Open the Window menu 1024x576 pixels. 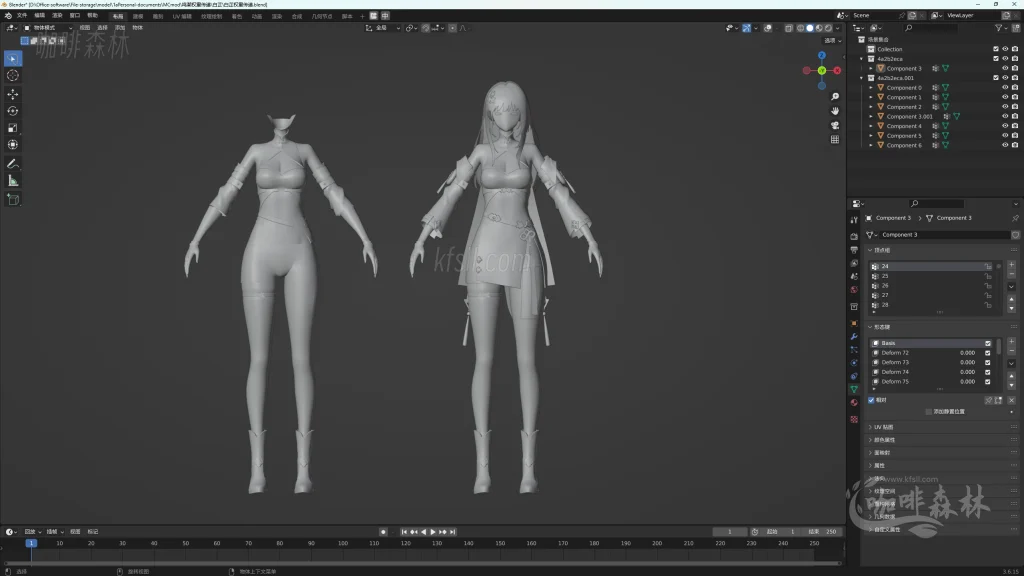[x=74, y=16]
